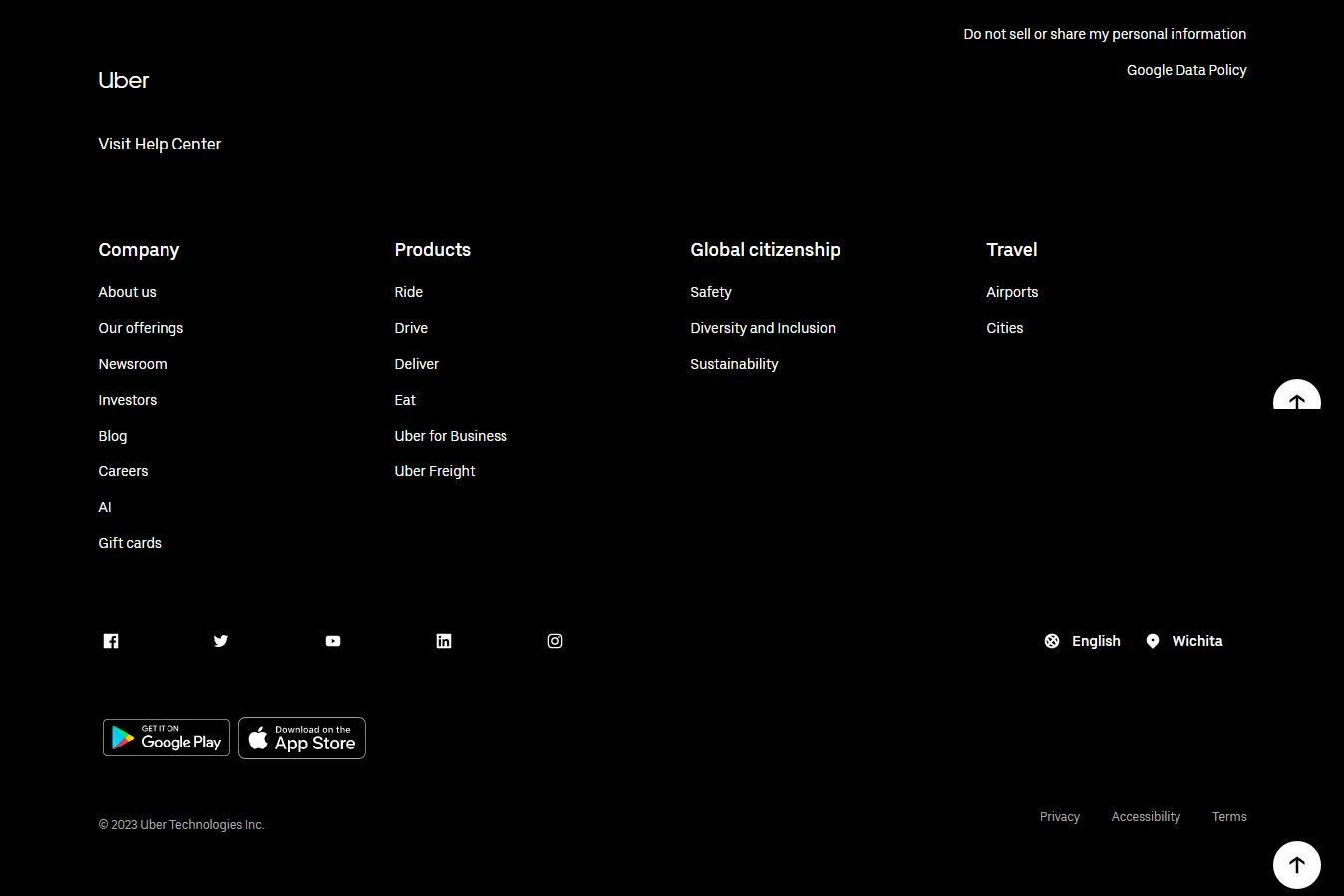Go to Sustainability page
The height and width of the screenshot is (896, 1344).
click(x=734, y=364)
